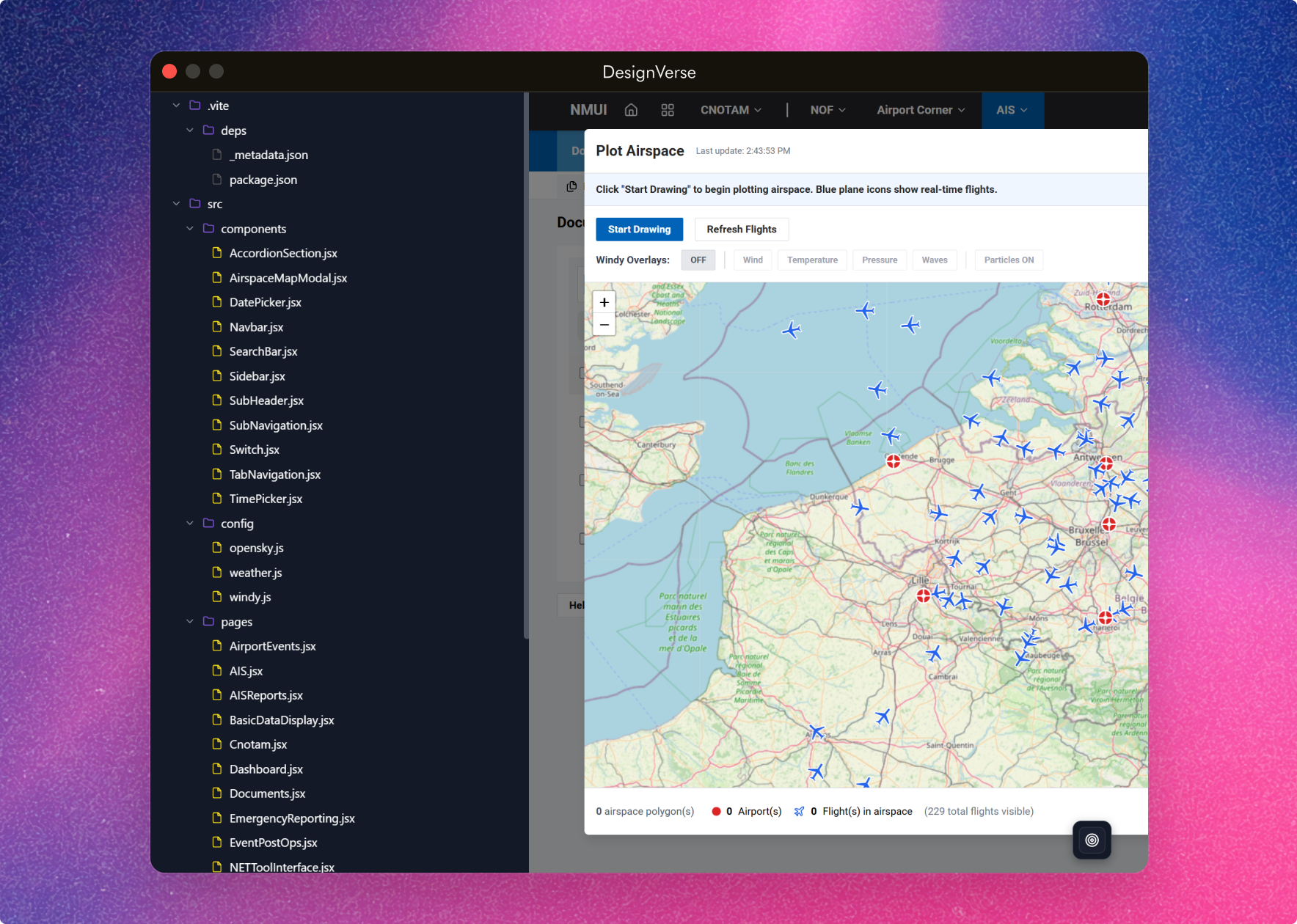Image resolution: width=1297 pixels, height=924 pixels.
Task: Click the target button at bottom right
Action: 1092,840
